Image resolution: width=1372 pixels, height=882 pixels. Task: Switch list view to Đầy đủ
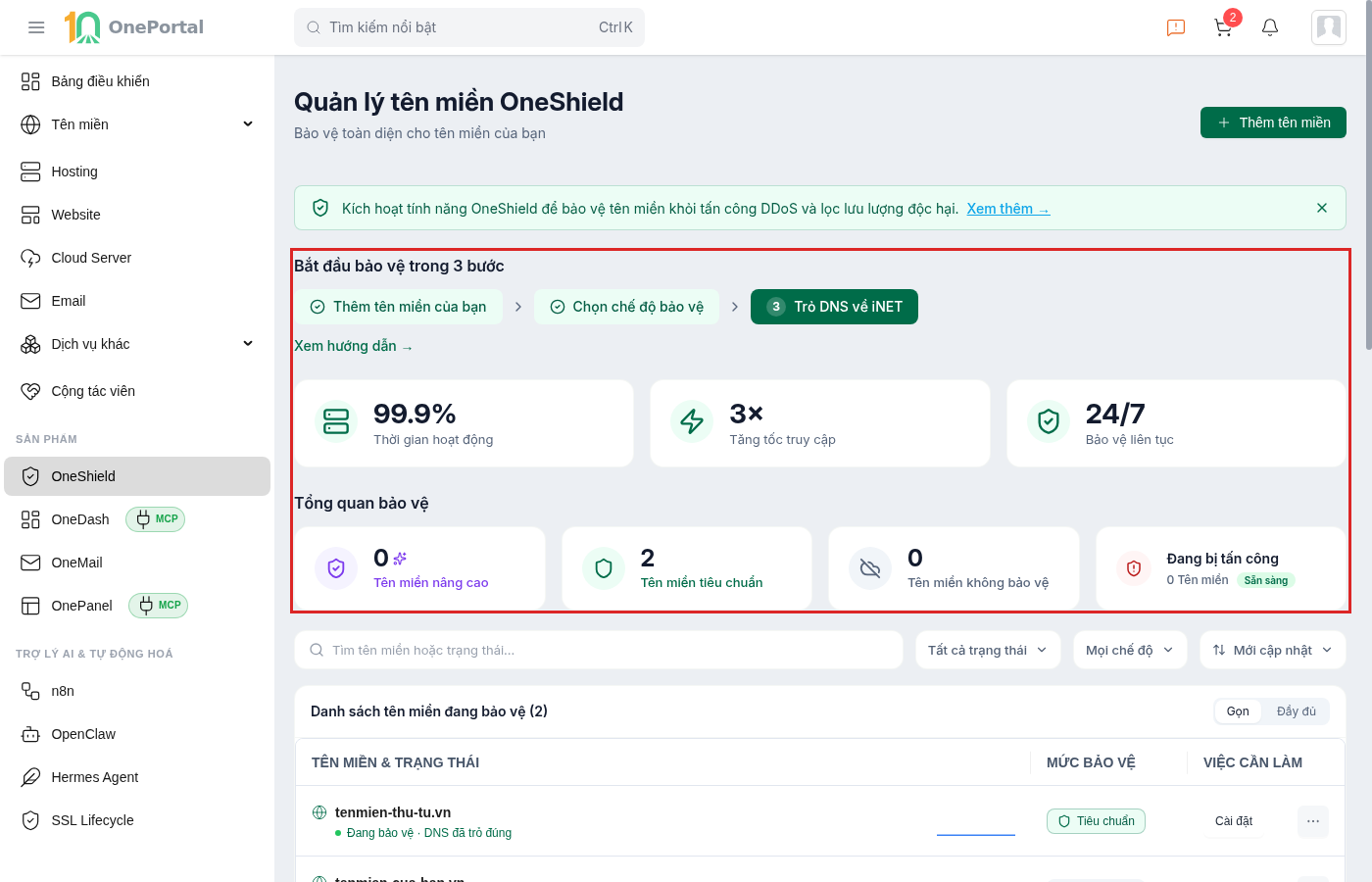click(1297, 711)
